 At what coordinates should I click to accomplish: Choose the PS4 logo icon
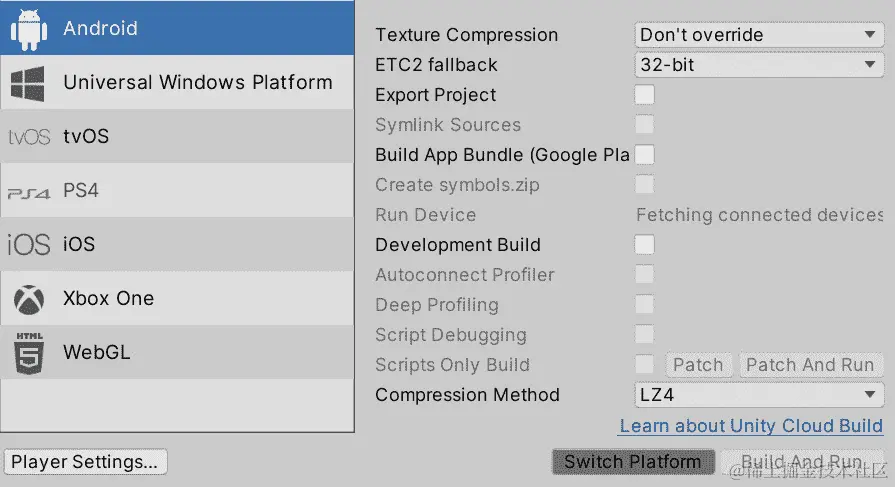(29, 194)
